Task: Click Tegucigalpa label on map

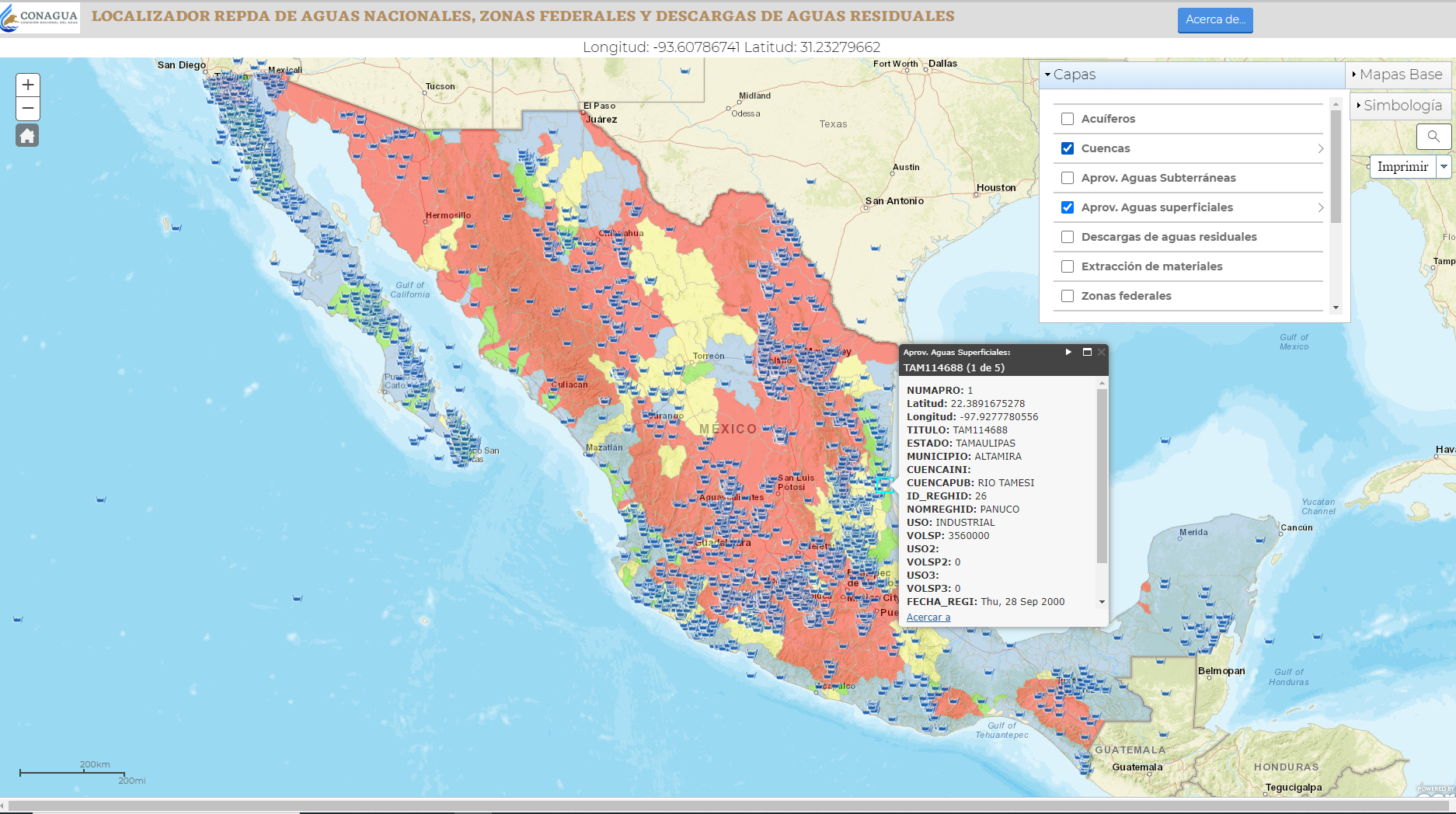Action: tap(1294, 788)
